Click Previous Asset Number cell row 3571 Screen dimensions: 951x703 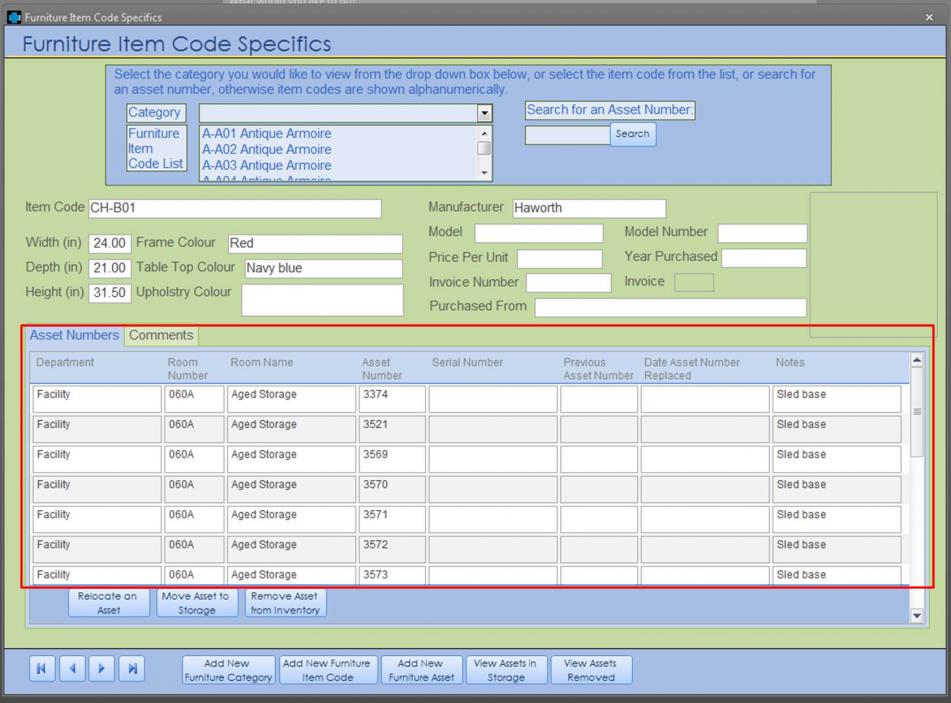click(599, 519)
